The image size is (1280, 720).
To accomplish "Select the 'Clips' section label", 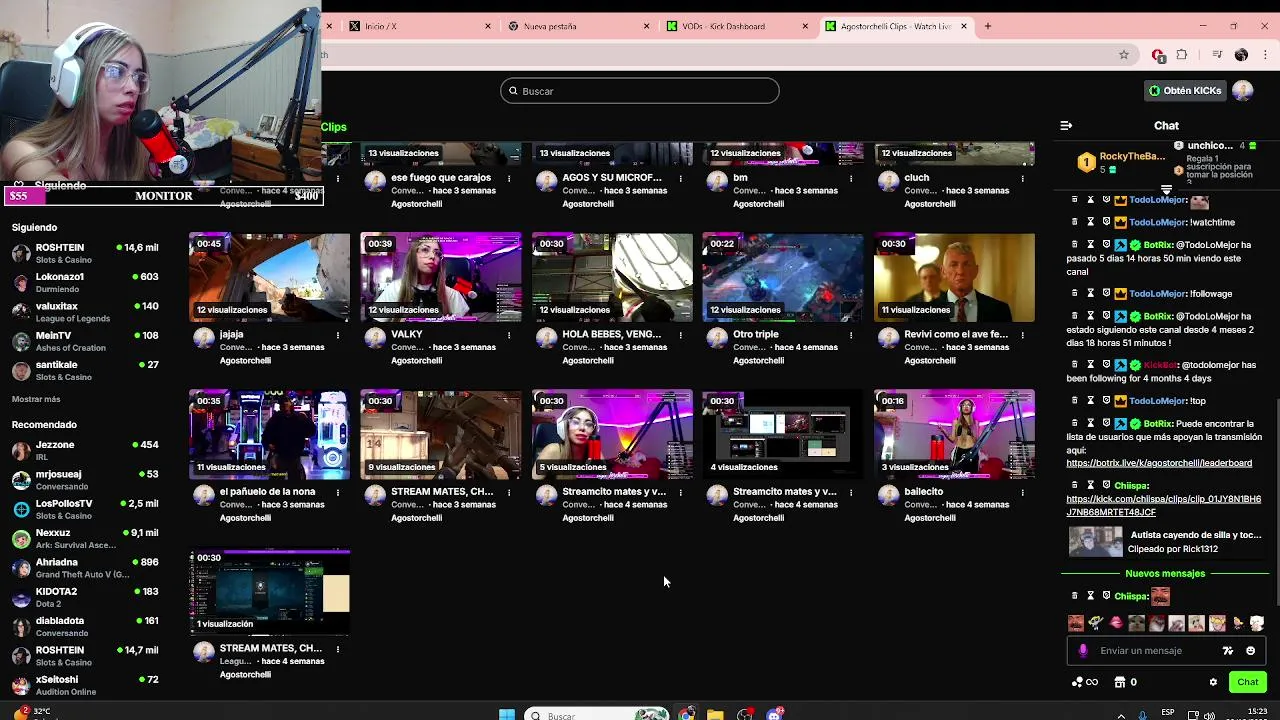I will [x=334, y=127].
